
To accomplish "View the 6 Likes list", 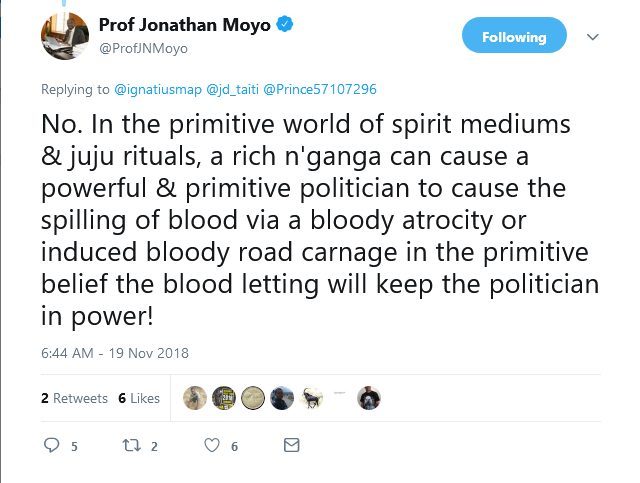I will point(139,398).
